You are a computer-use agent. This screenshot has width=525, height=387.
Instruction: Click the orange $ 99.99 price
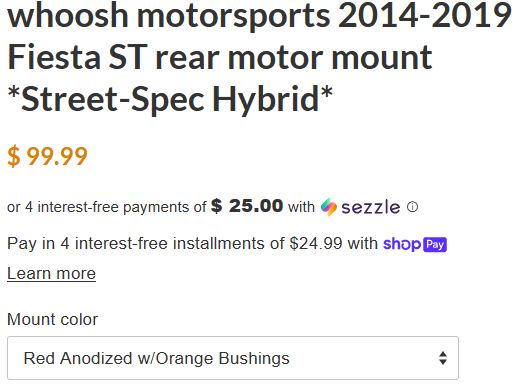pyautogui.click(x=47, y=156)
